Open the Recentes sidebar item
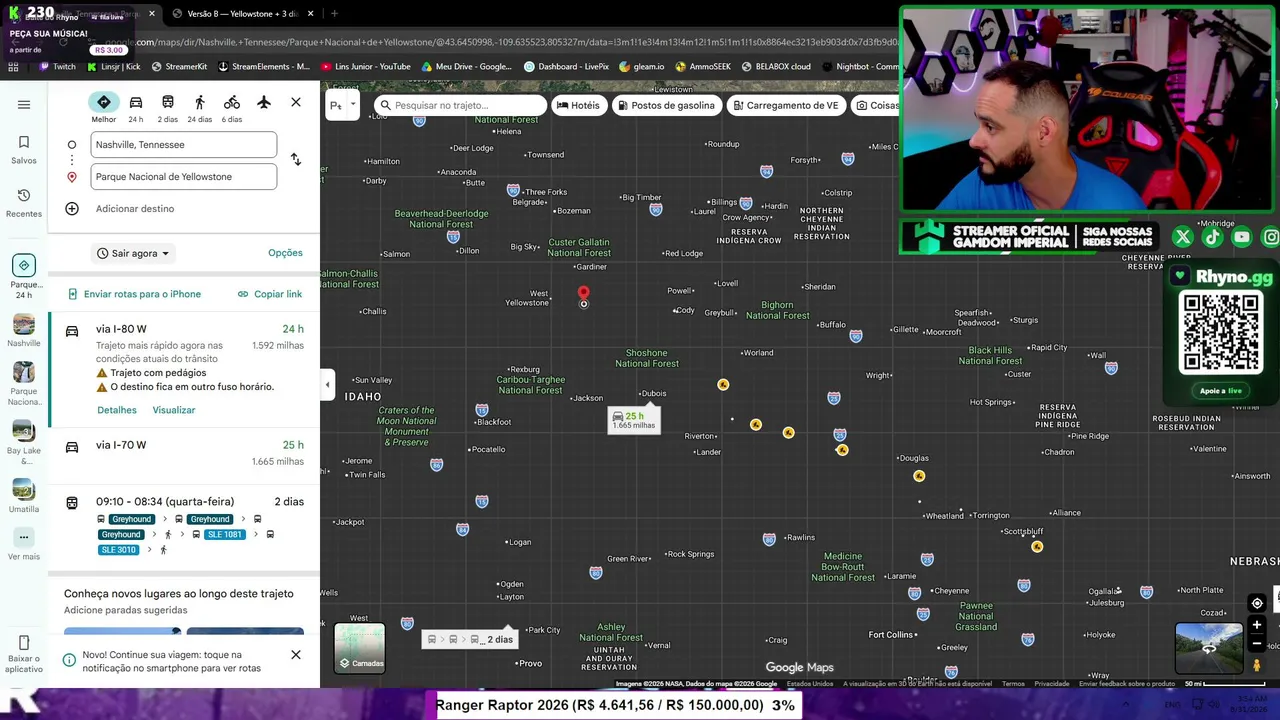Image resolution: width=1280 pixels, height=720 pixels. (24, 203)
